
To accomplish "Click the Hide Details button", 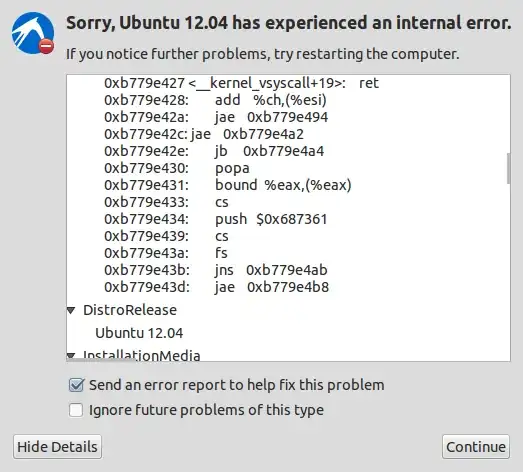I will click(x=57, y=447).
